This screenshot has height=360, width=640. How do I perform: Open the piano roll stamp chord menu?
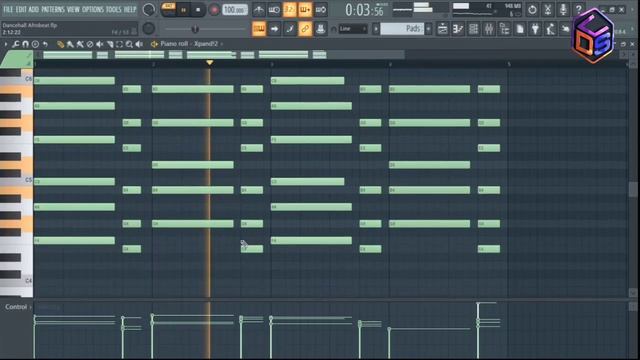(x=36, y=44)
